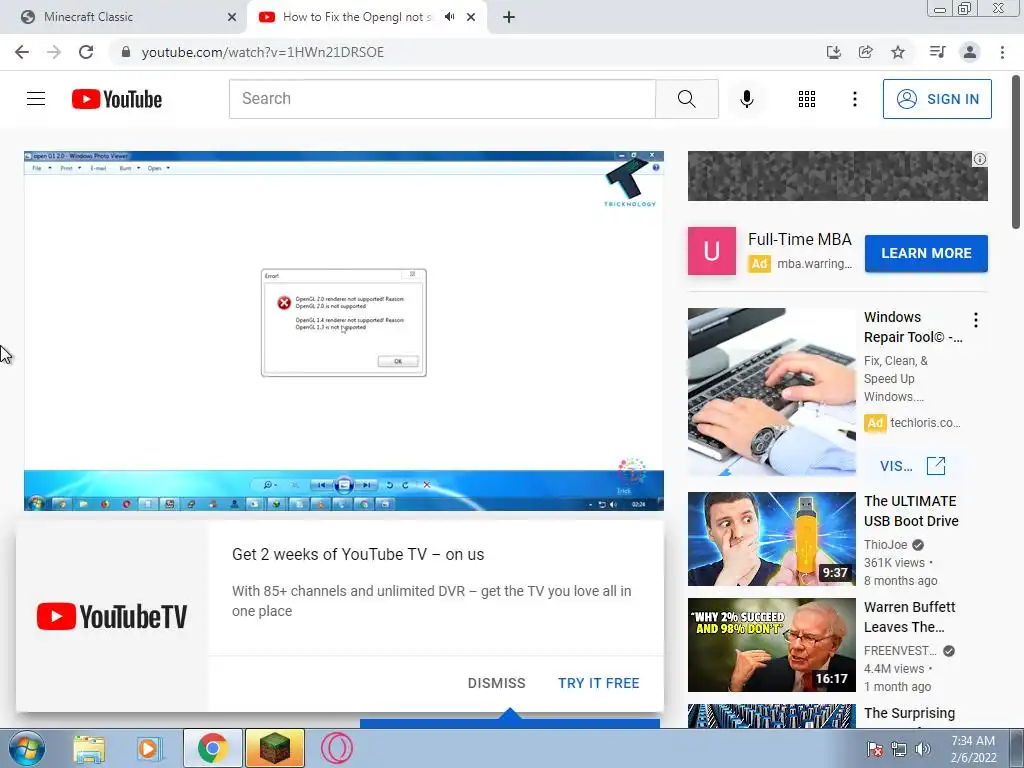1024x768 pixels.
Task: Open Chrome profile avatar
Action: (970, 52)
